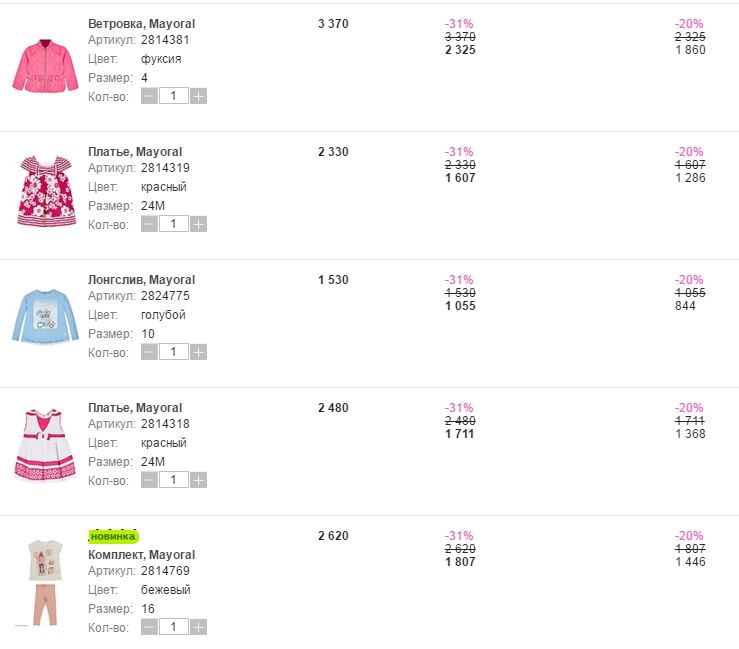The image size is (739, 649).
Task: Open the beige set product thumbnail
Action: click(x=45, y=581)
